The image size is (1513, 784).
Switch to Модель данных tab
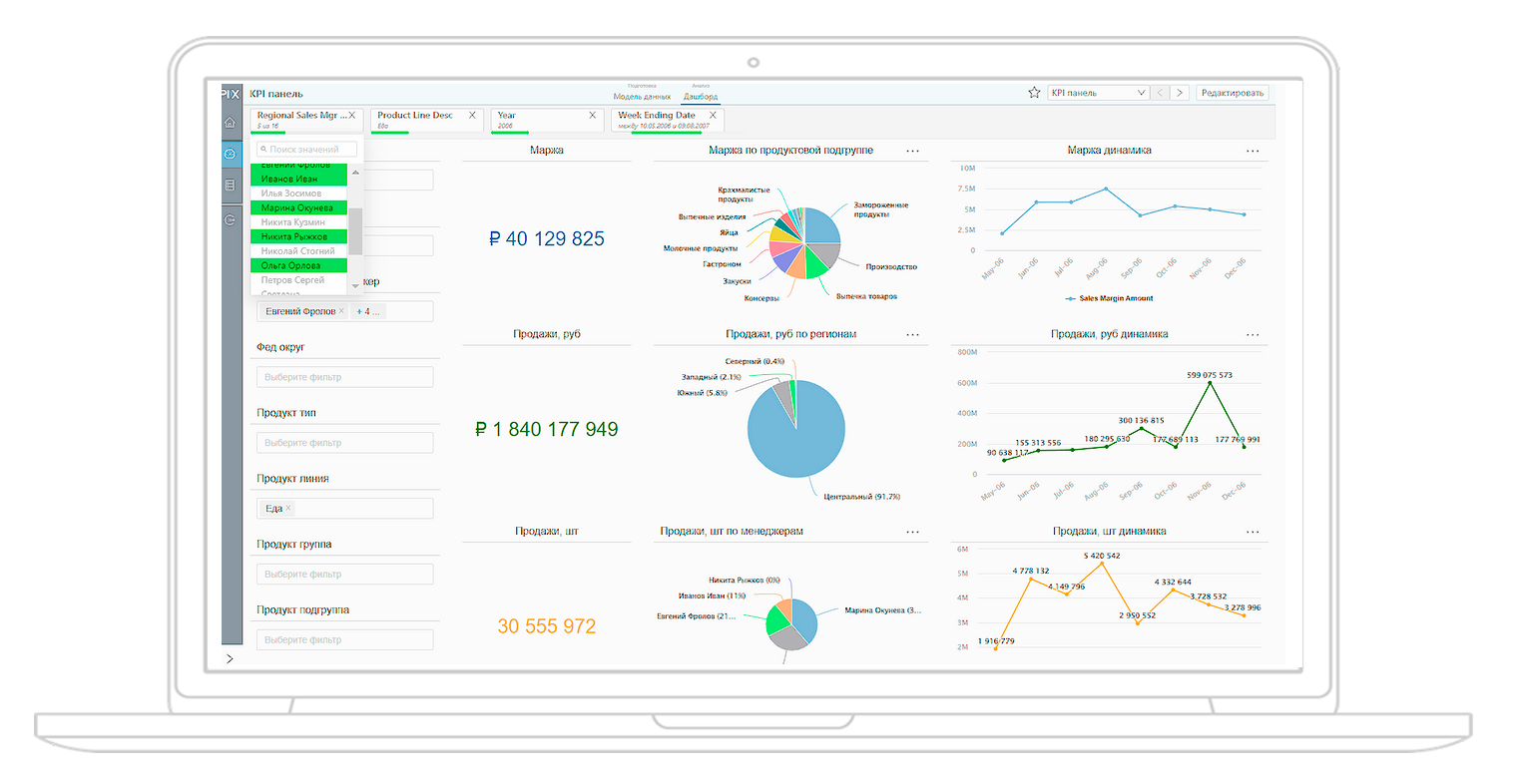click(x=642, y=97)
